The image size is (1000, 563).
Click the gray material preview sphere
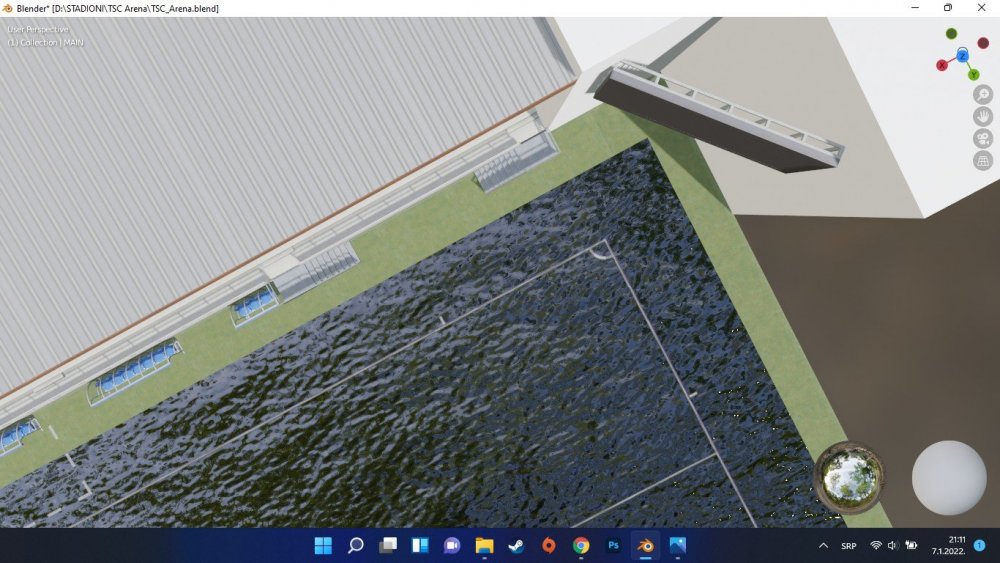[949, 477]
